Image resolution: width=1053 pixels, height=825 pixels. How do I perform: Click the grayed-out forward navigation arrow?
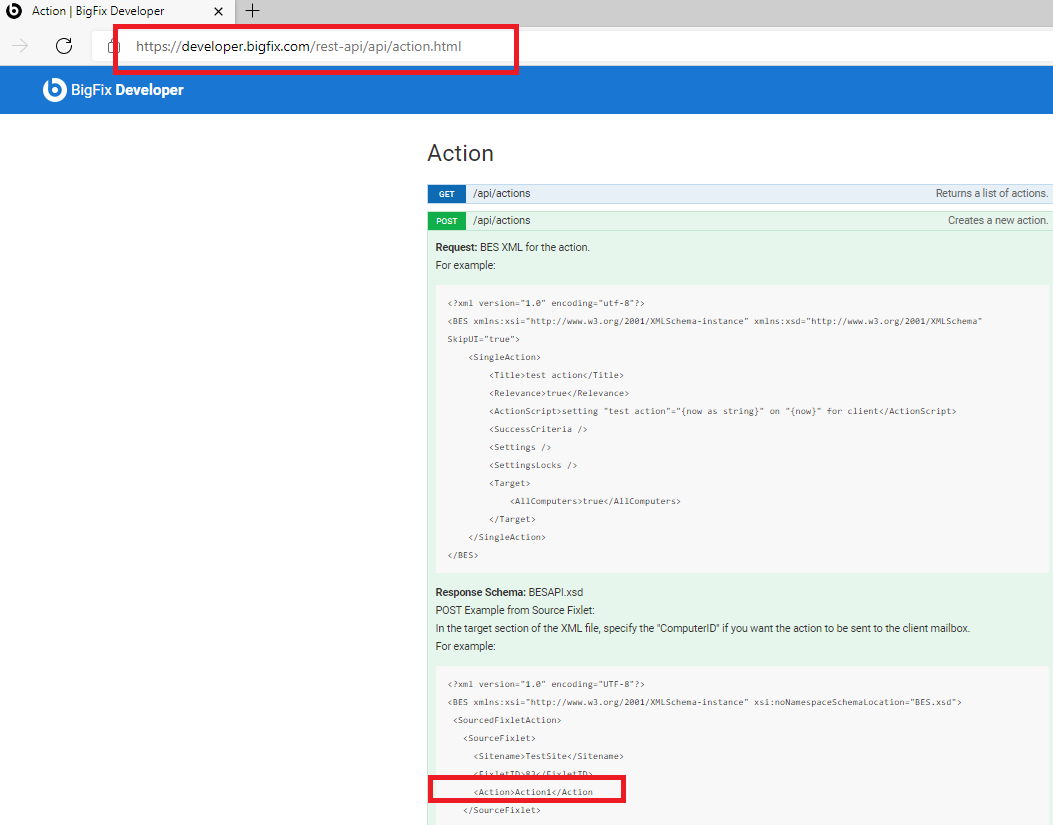19,45
